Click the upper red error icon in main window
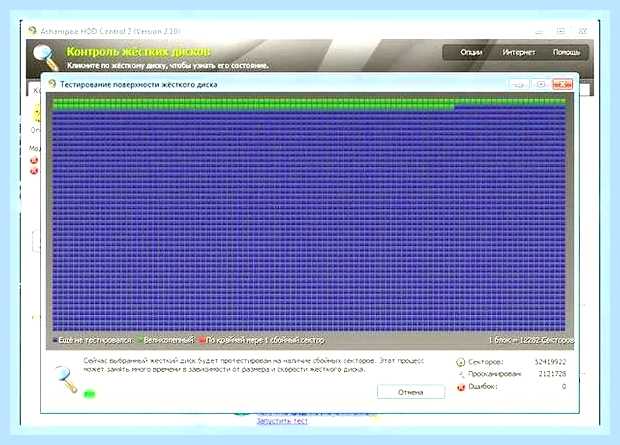Viewport: 620px width, 445px height. [34, 160]
